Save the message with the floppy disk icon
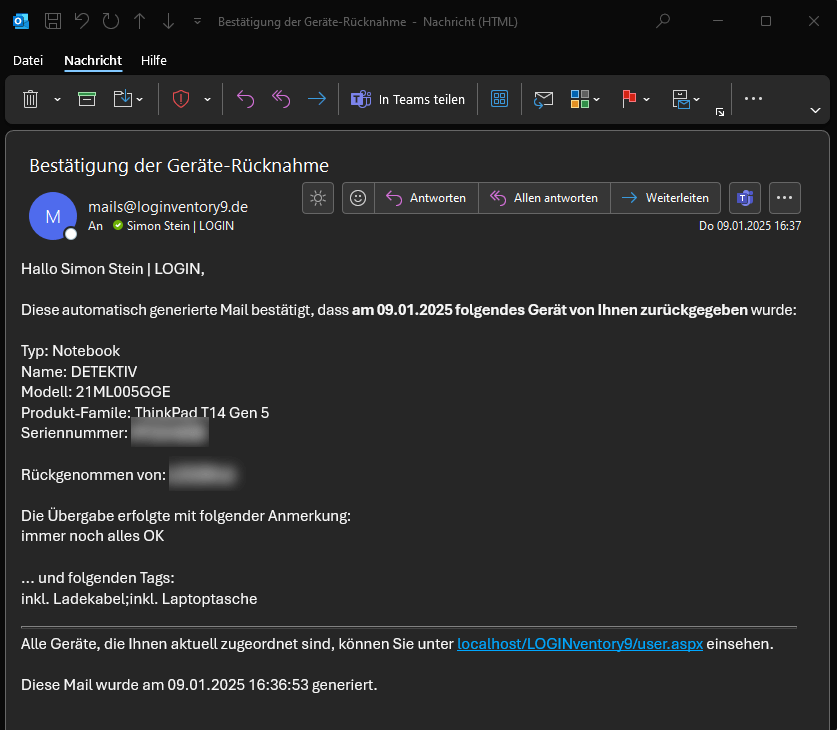The width and height of the screenshot is (837, 730). [x=53, y=21]
